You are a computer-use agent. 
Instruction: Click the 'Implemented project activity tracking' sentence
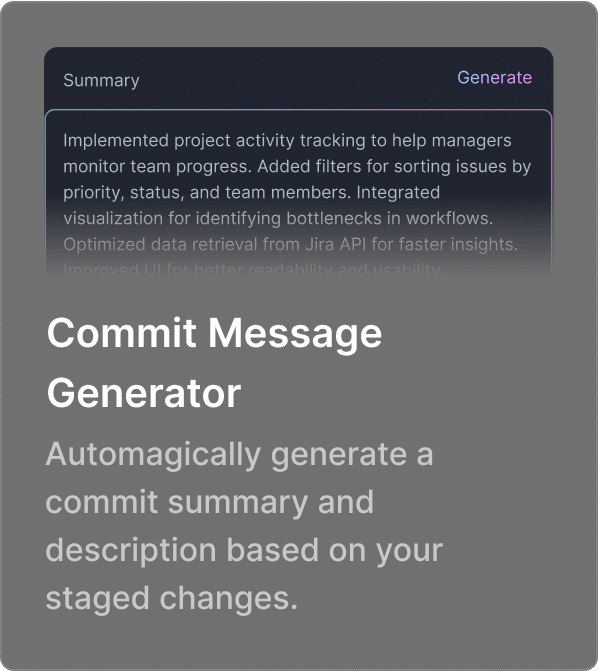pyautogui.click(x=287, y=141)
